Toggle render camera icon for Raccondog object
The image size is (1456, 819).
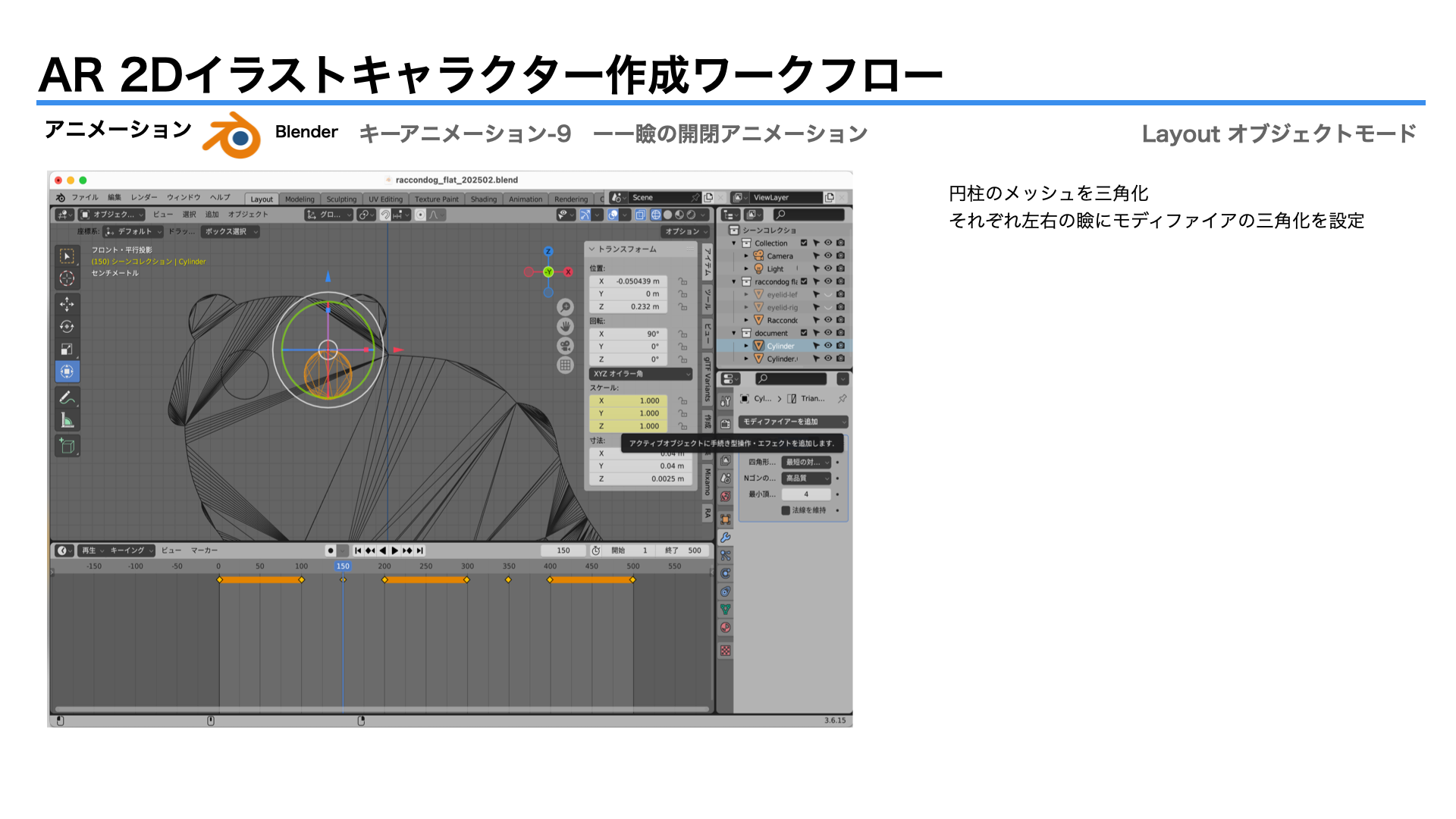tap(840, 320)
